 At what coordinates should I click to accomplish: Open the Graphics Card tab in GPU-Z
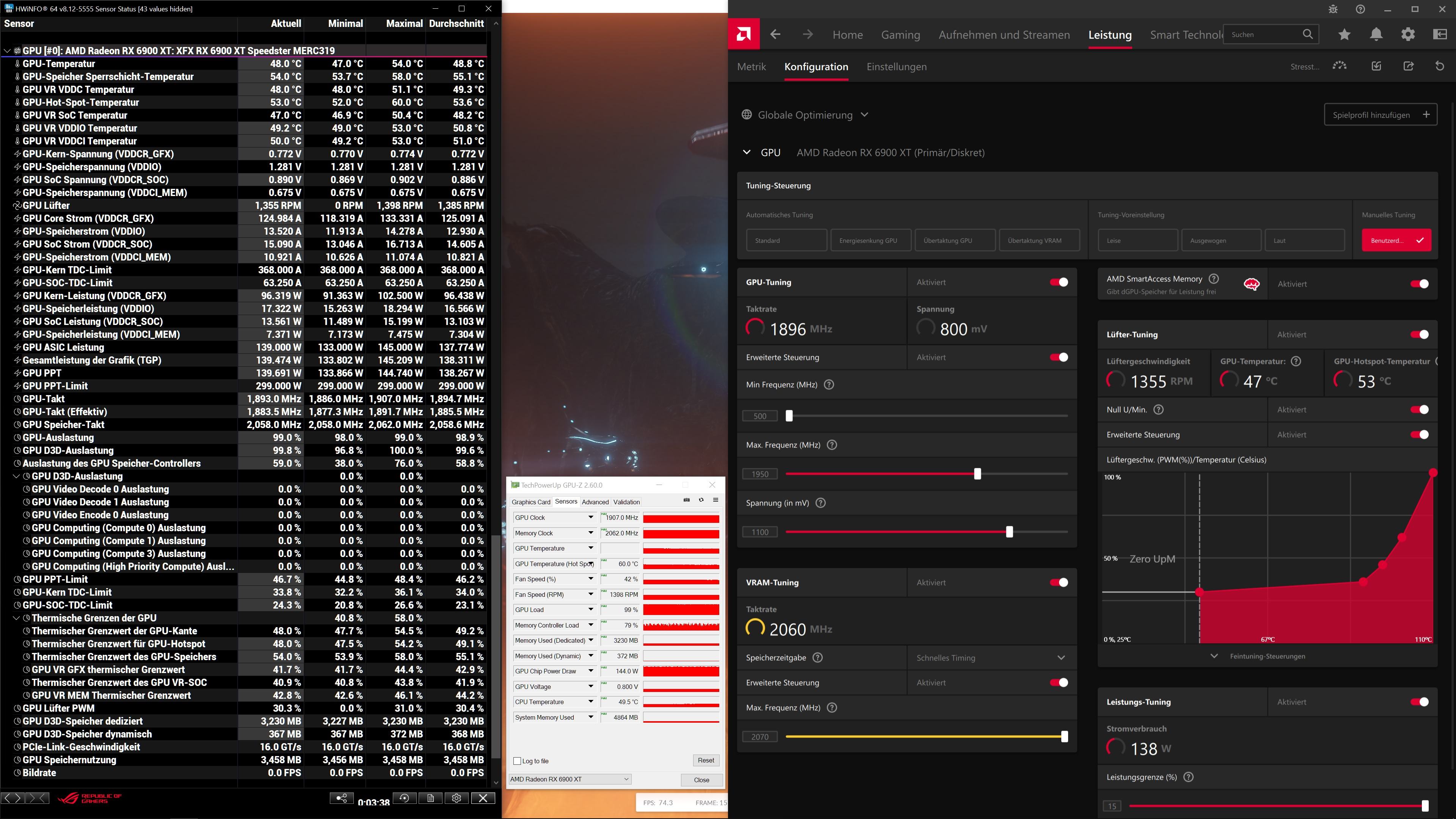(531, 502)
